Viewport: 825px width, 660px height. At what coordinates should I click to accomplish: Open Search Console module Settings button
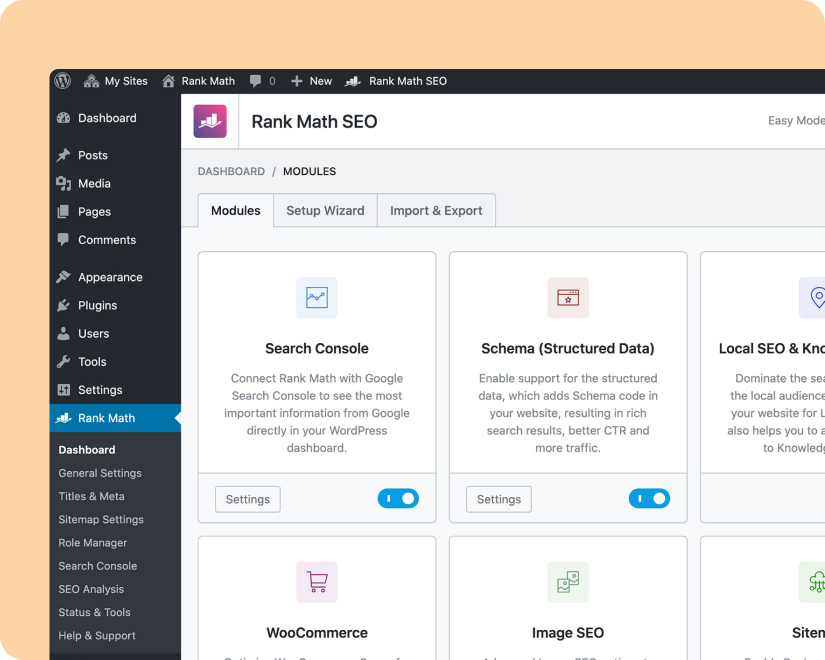248,499
